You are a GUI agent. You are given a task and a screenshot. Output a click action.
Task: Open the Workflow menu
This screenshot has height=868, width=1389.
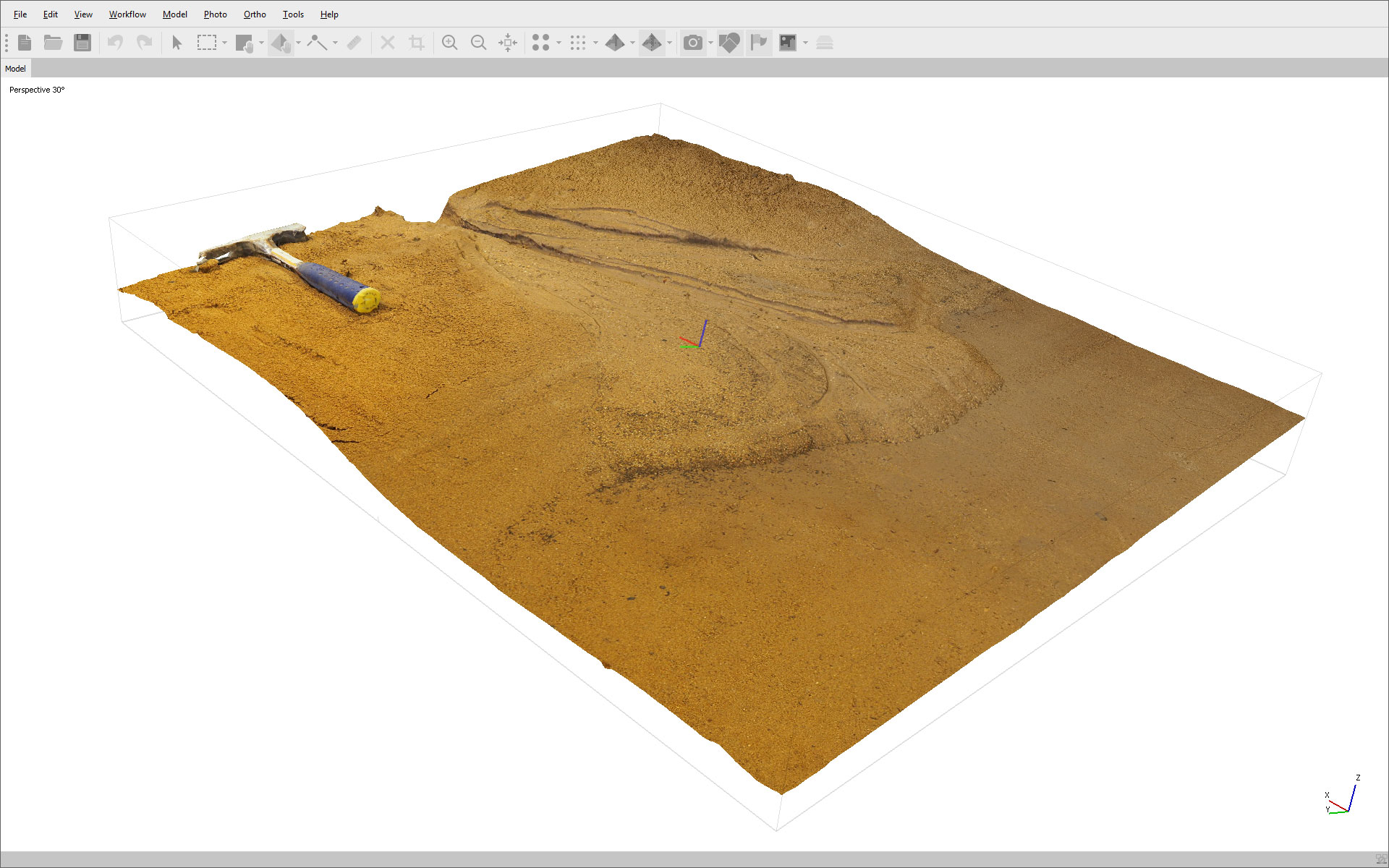127,14
